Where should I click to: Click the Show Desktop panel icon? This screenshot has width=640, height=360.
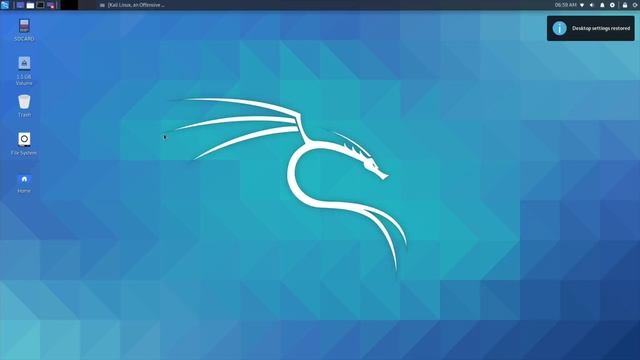[x=20, y=5]
